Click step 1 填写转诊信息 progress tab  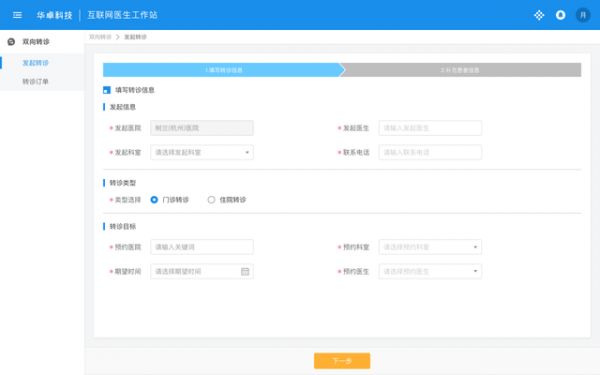[x=224, y=70]
